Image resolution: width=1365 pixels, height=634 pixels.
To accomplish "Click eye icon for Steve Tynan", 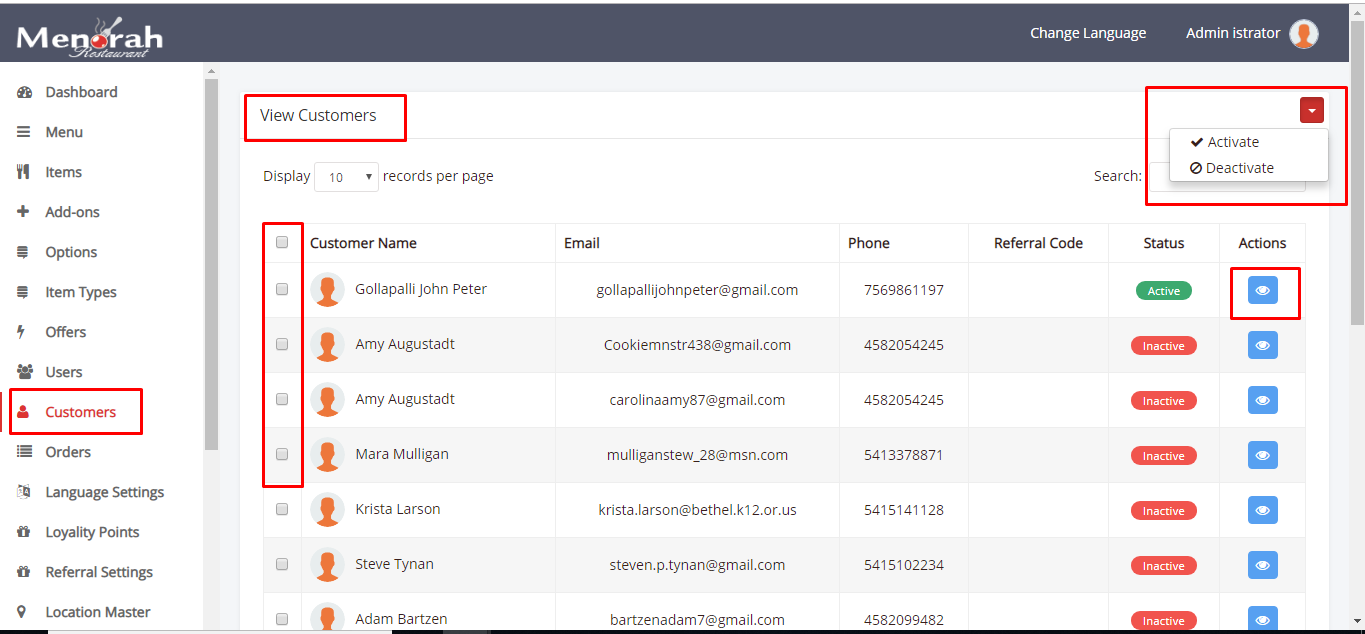I will pos(1262,565).
